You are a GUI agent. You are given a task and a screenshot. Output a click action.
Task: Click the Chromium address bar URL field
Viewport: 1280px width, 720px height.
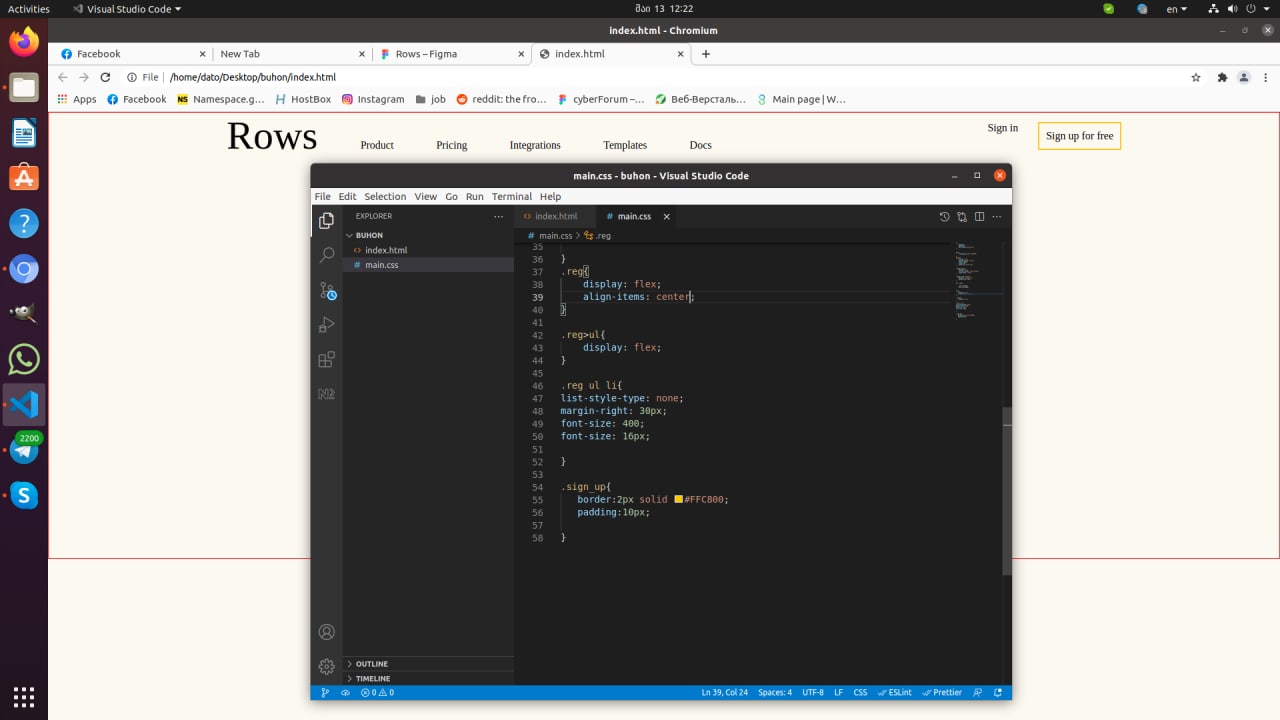[650, 77]
